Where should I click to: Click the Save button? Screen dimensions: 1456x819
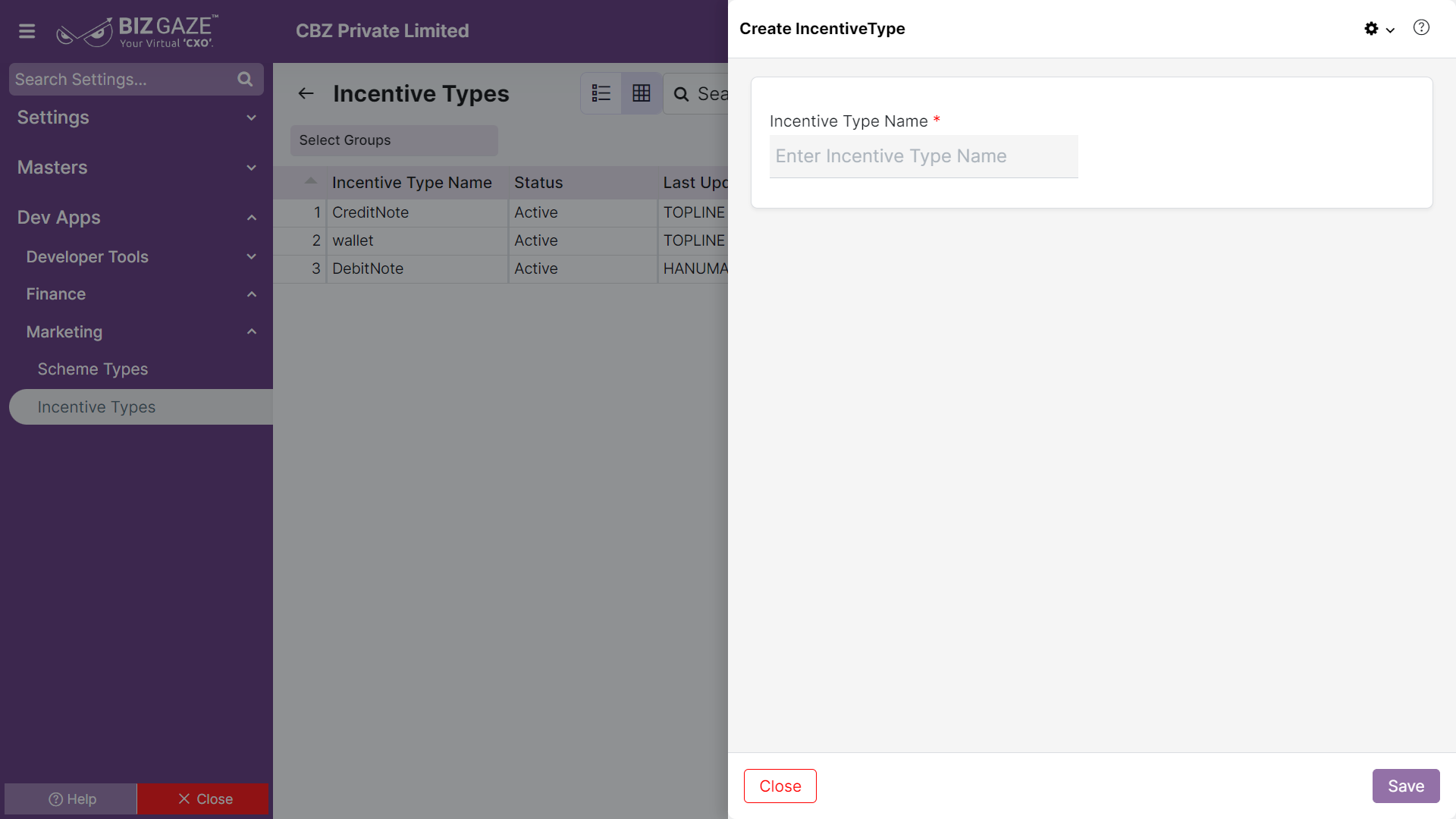click(1406, 786)
